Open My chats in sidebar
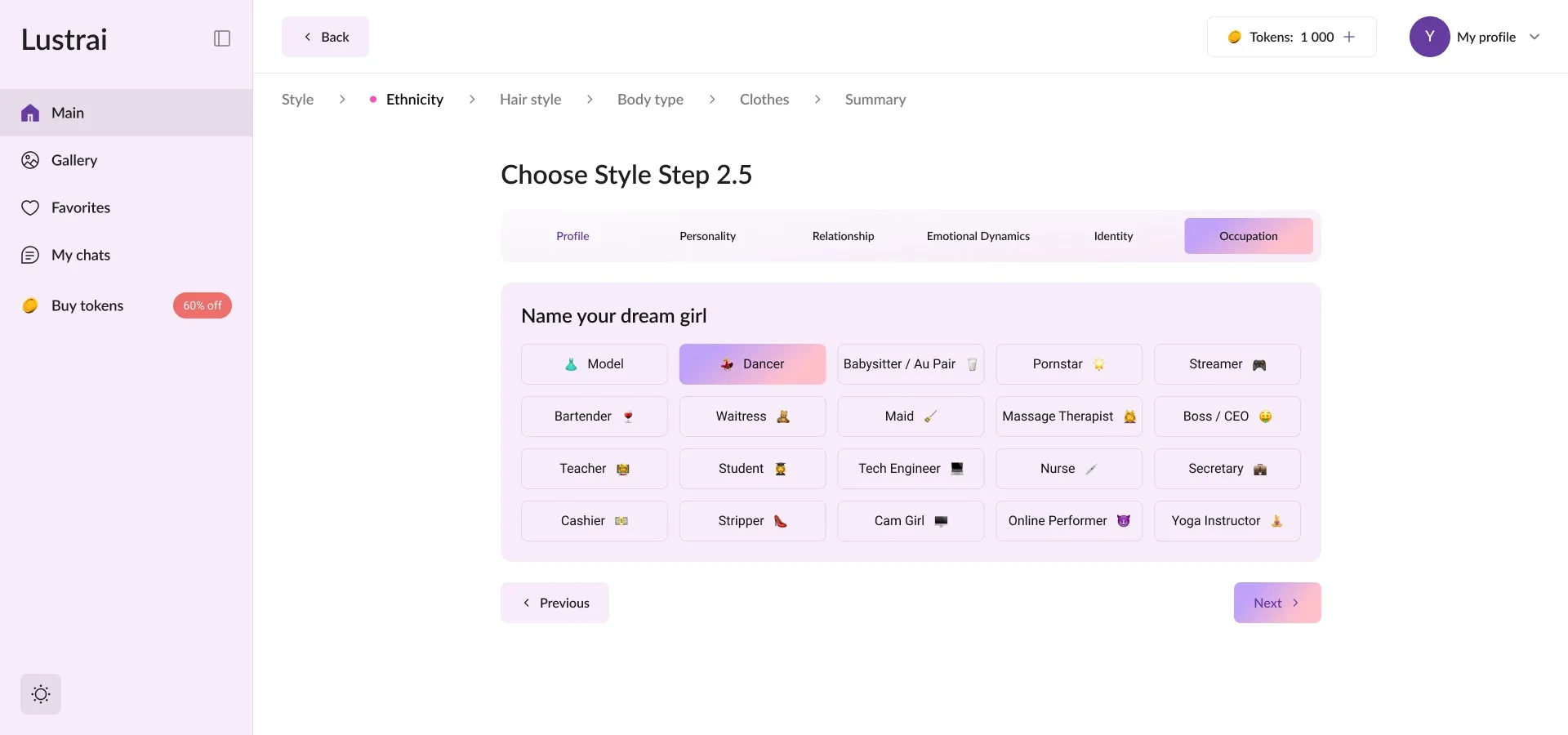This screenshot has height=735, width=1568. click(80, 255)
